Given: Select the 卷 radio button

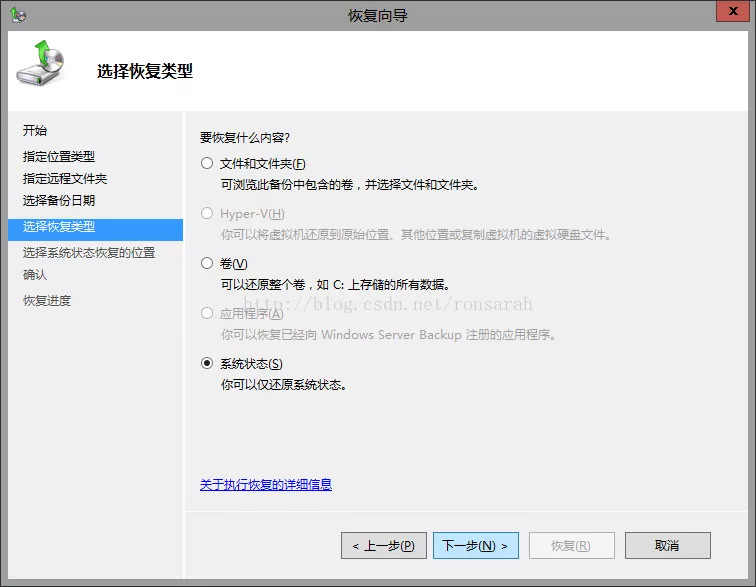Looking at the screenshot, I should click(x=207, y=263).
